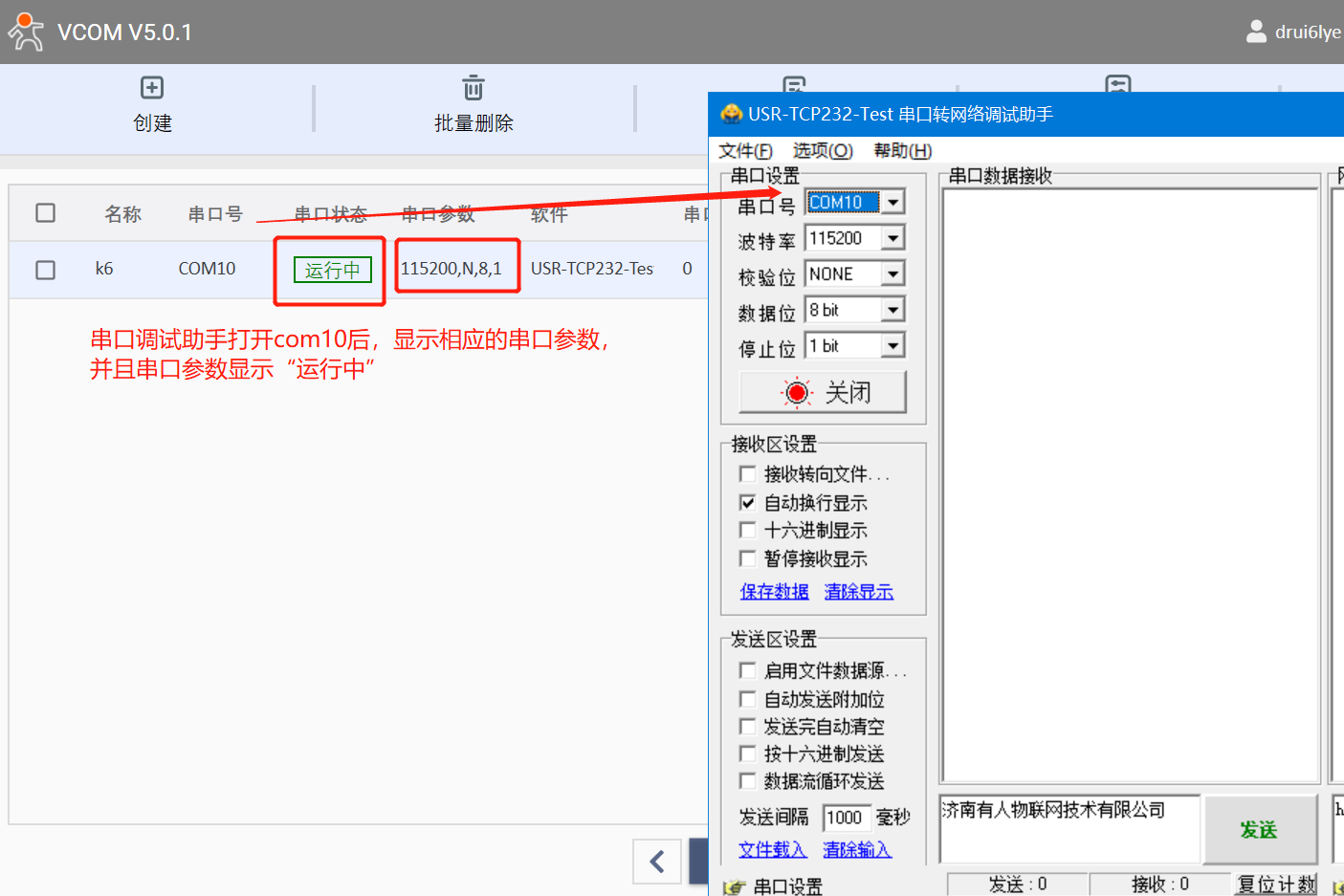Click the 串口设置 icon at bottom status bar

coord(734,887)
